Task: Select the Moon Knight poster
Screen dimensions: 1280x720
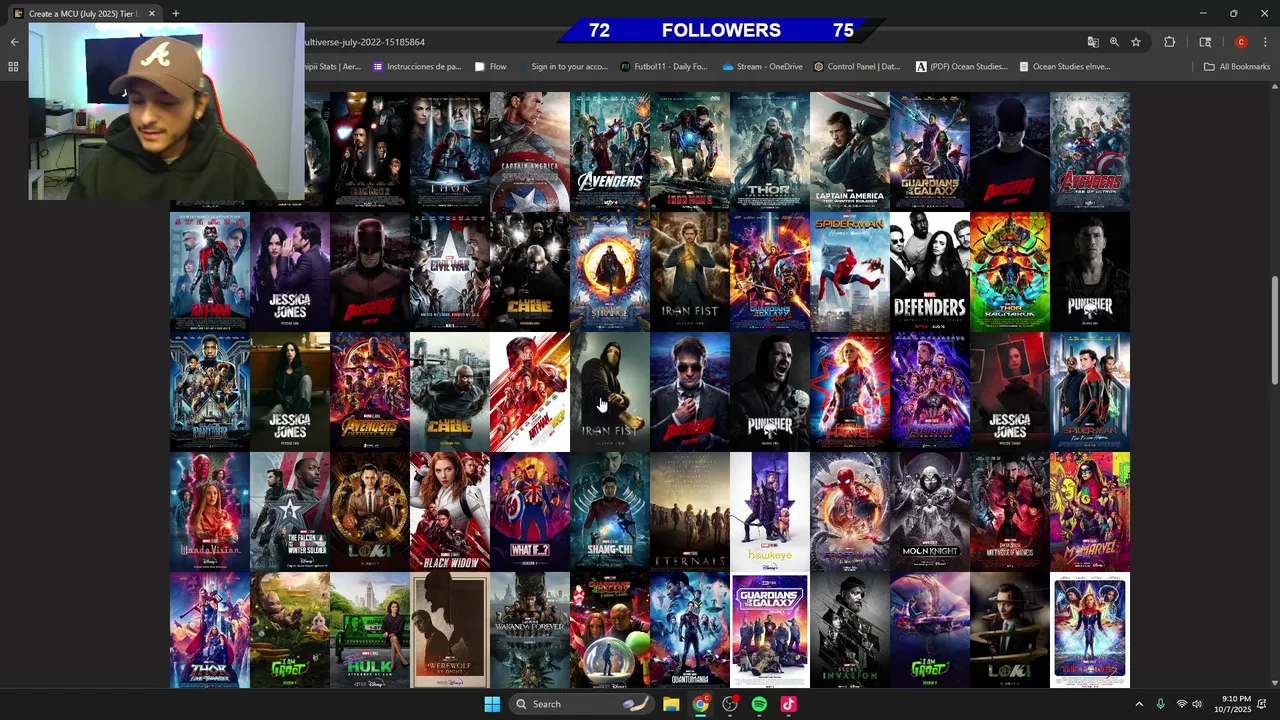Action: 930,512
